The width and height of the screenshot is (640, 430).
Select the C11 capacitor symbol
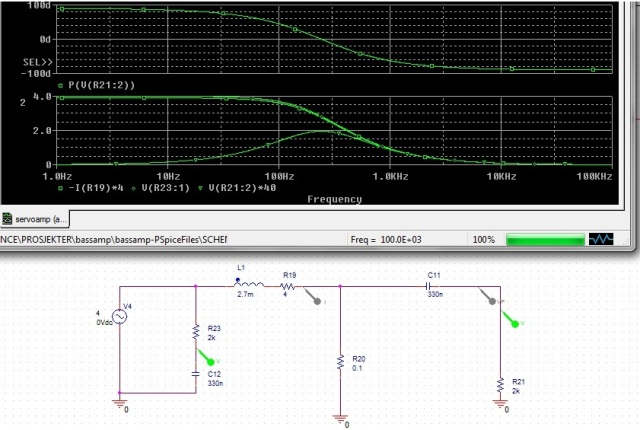(x=428, y=286)
